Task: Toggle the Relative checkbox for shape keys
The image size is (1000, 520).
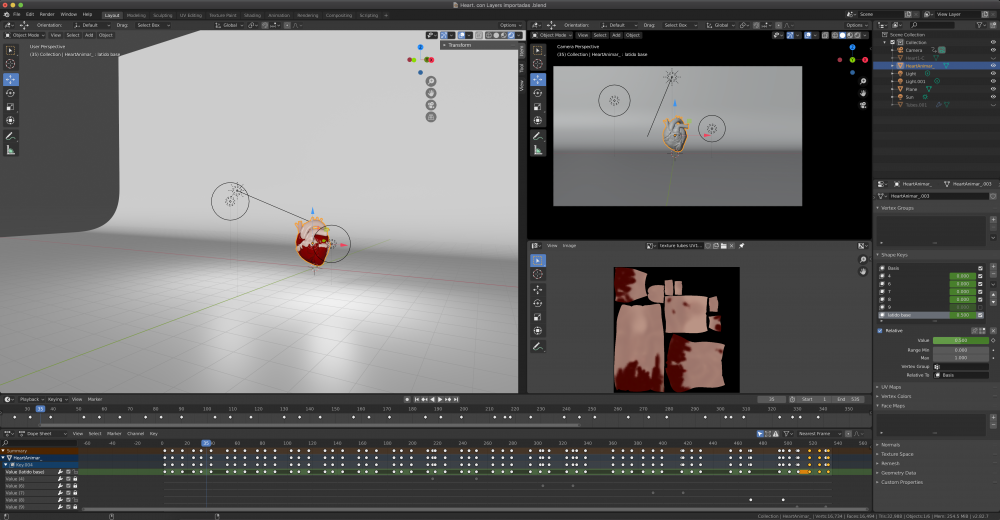Action: click(880, 331)
